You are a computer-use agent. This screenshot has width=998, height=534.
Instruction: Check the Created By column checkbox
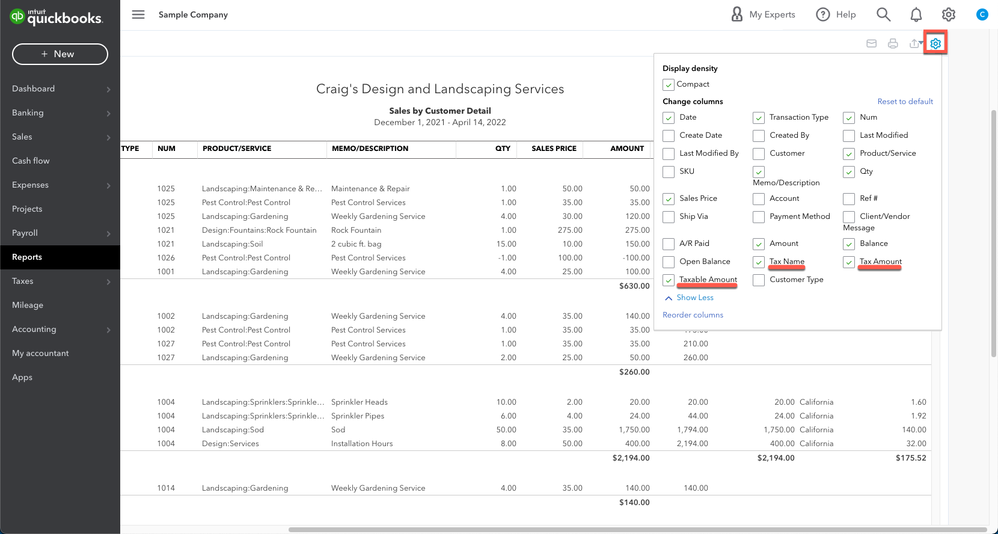[x=759, y=136]
